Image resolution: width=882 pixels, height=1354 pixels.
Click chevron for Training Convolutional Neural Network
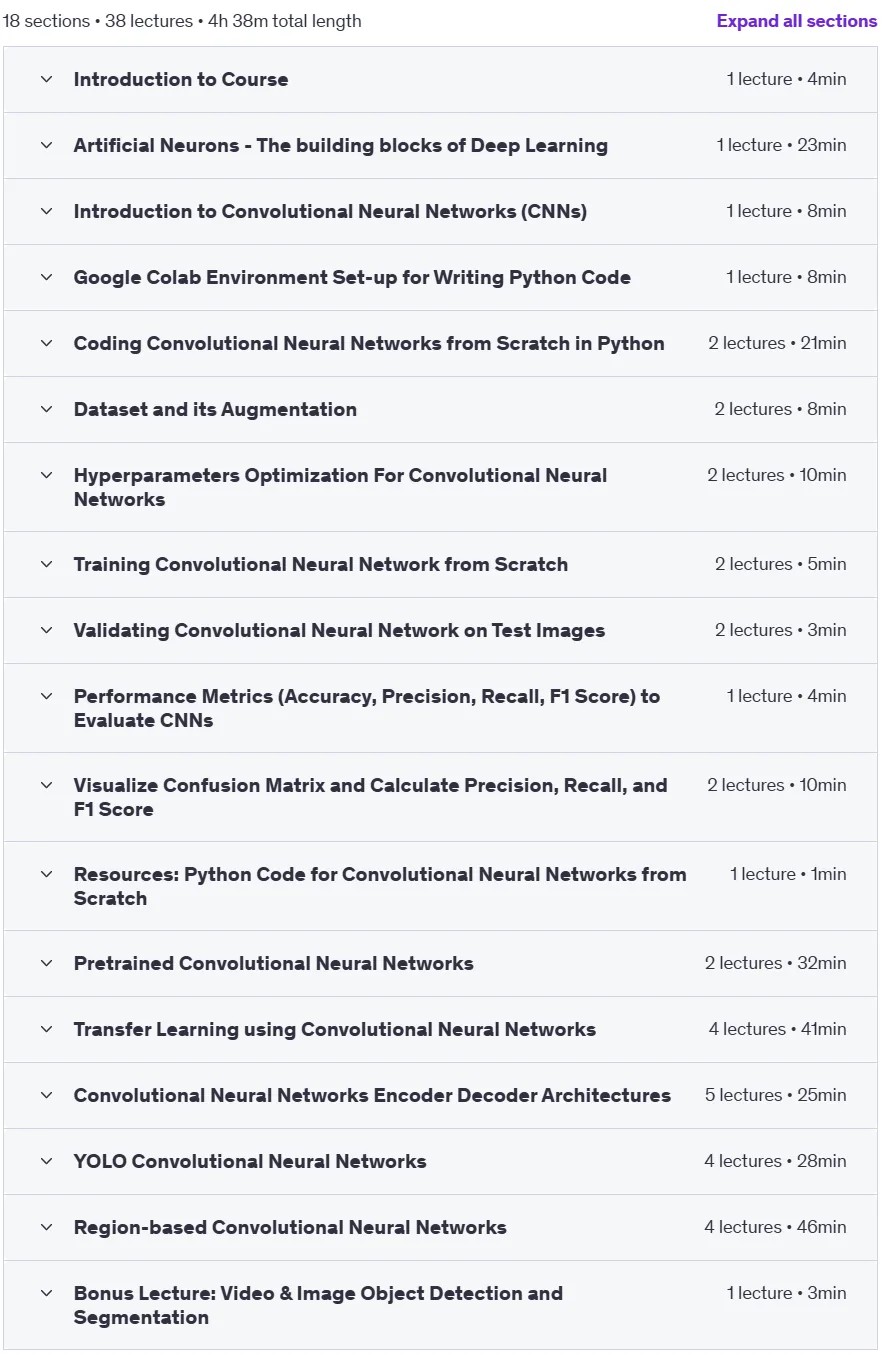pos(46,564)
